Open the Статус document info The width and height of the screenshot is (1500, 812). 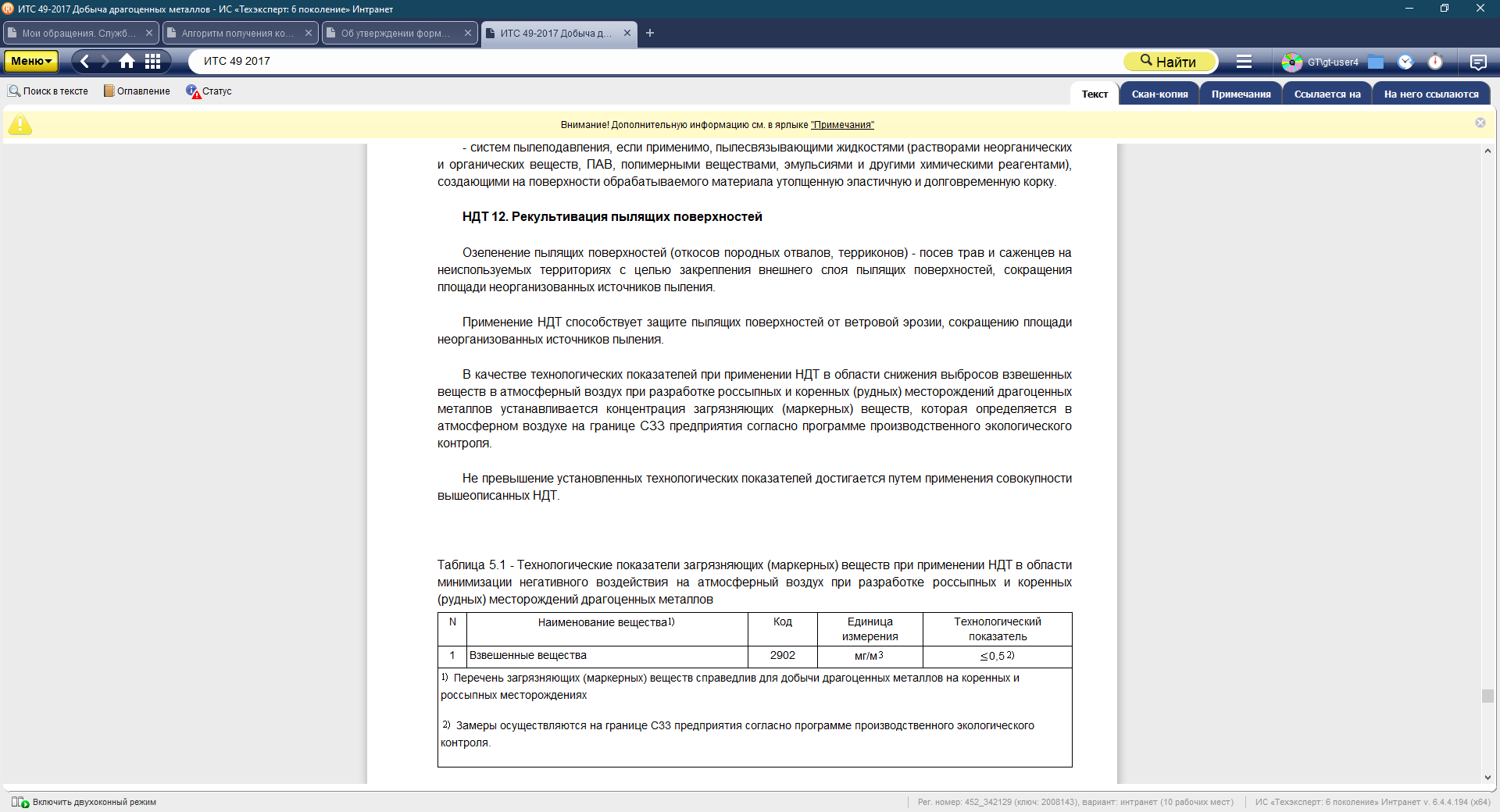tap(209, 91)
